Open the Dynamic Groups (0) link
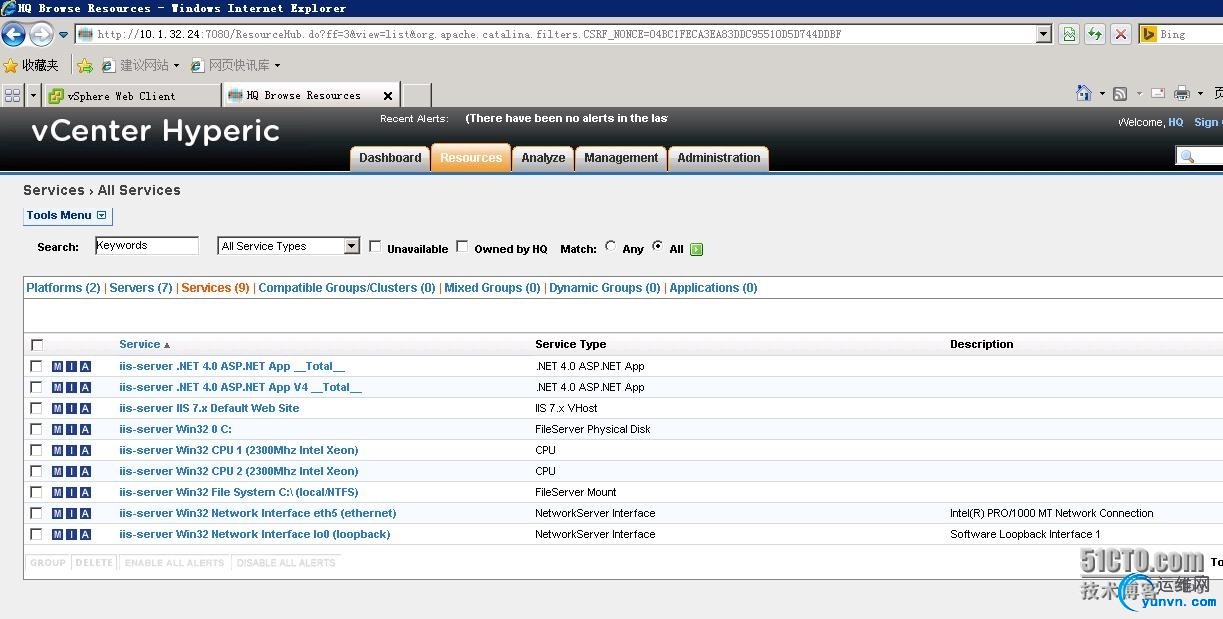The height and width of the screenshot is (619, 1223). [605, 288]
